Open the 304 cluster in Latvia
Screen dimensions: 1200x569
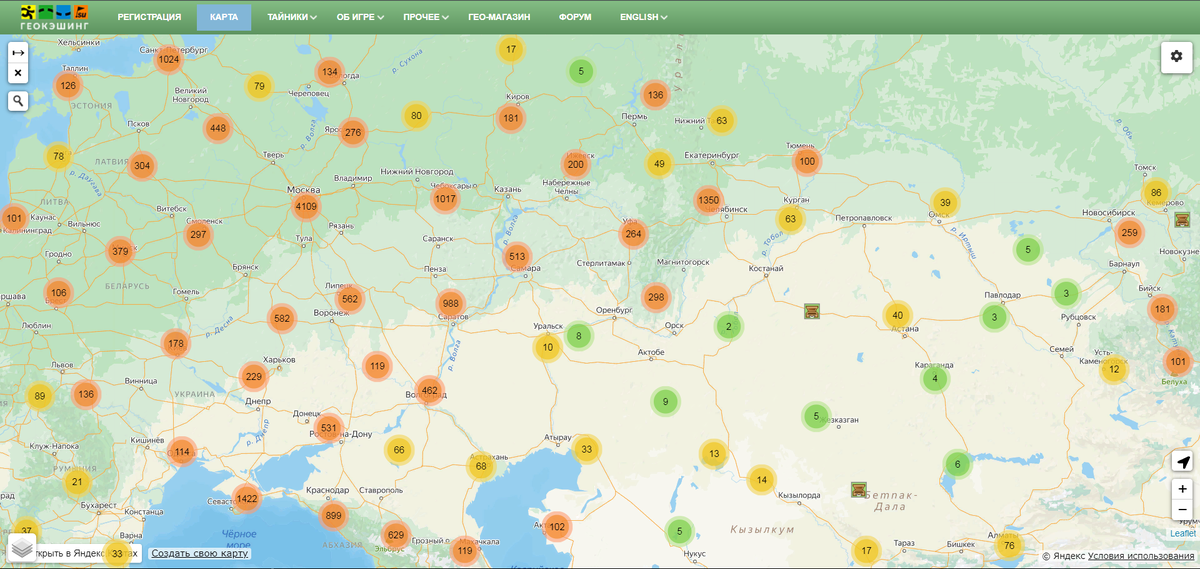[x=142, y=166]
